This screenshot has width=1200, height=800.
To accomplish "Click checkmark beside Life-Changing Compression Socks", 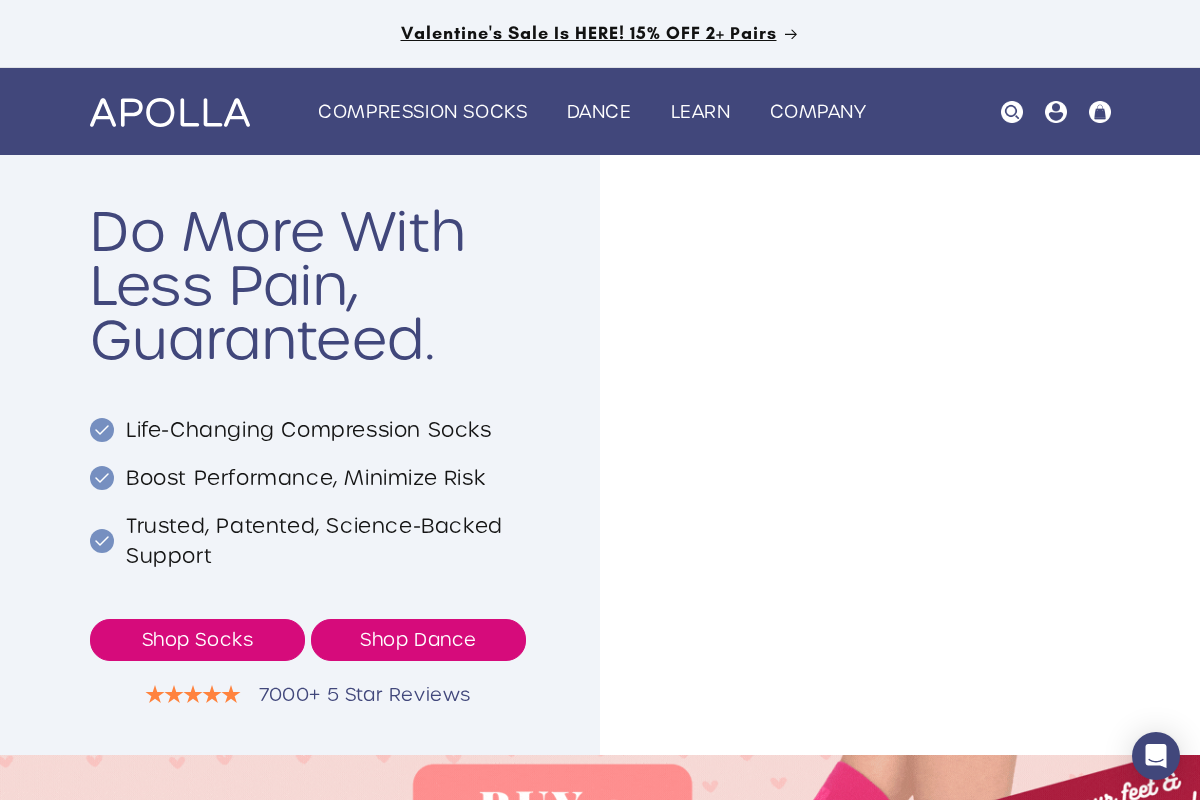I will [x=102, y=430].
